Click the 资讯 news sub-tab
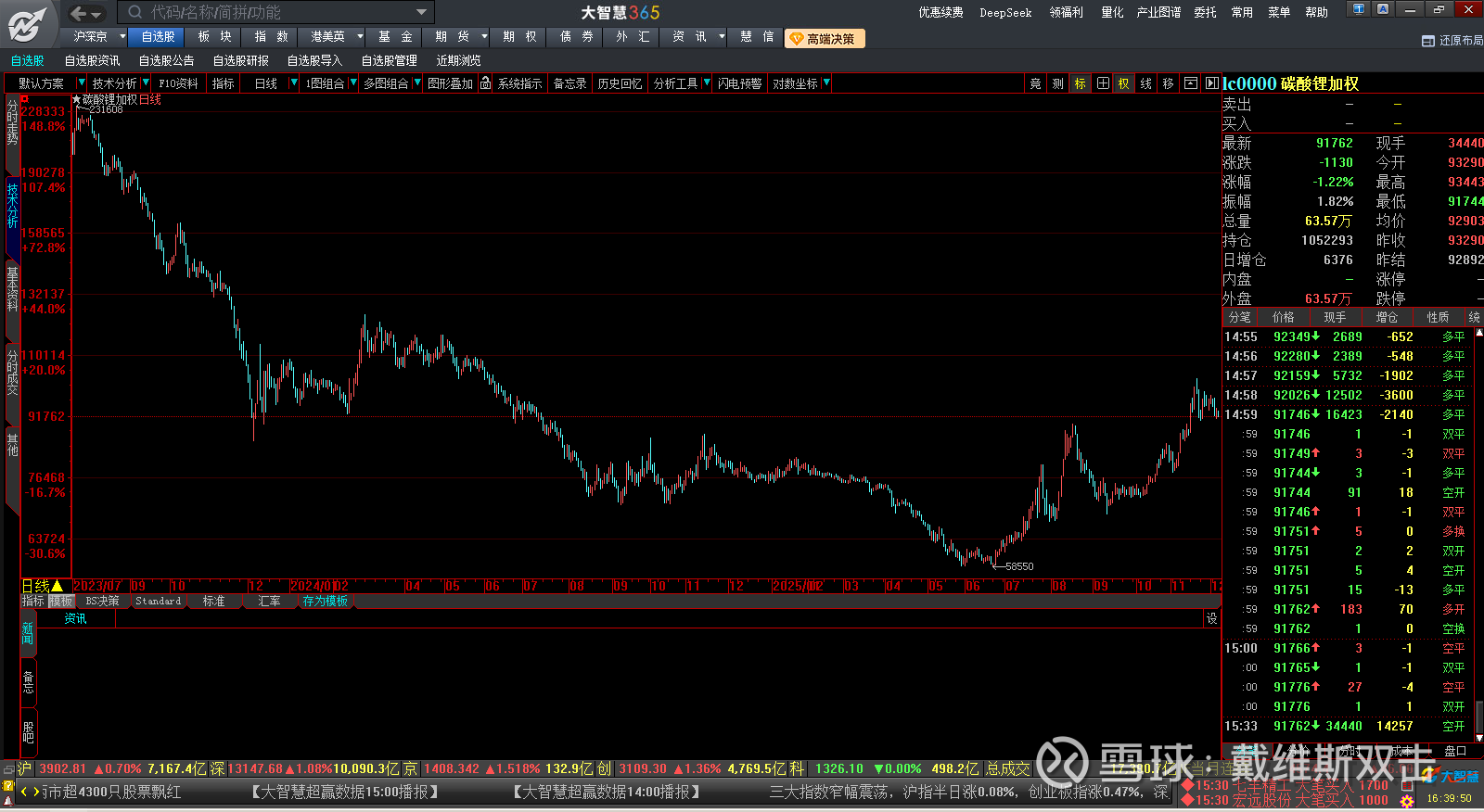Image resolution: width=1484 pixels, height=812 pixels. [x=75, y=619]
